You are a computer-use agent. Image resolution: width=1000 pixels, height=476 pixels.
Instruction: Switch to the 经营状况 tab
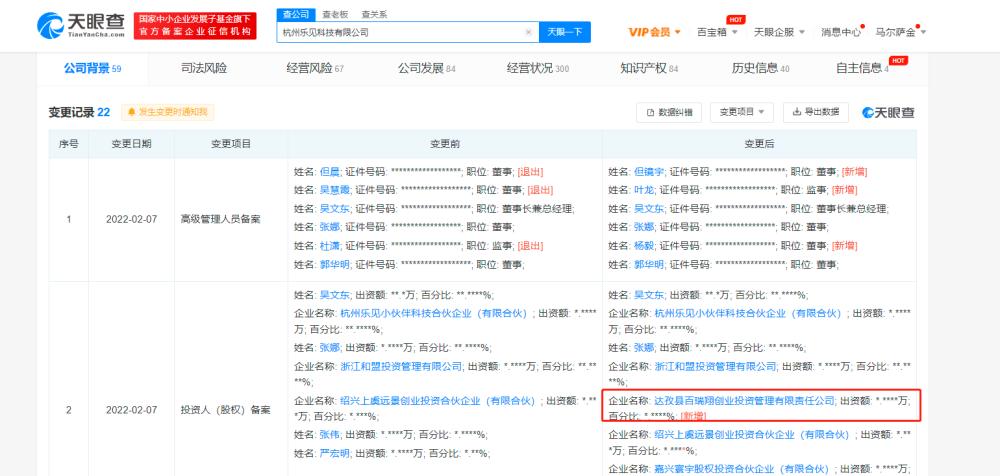(538, 69)
